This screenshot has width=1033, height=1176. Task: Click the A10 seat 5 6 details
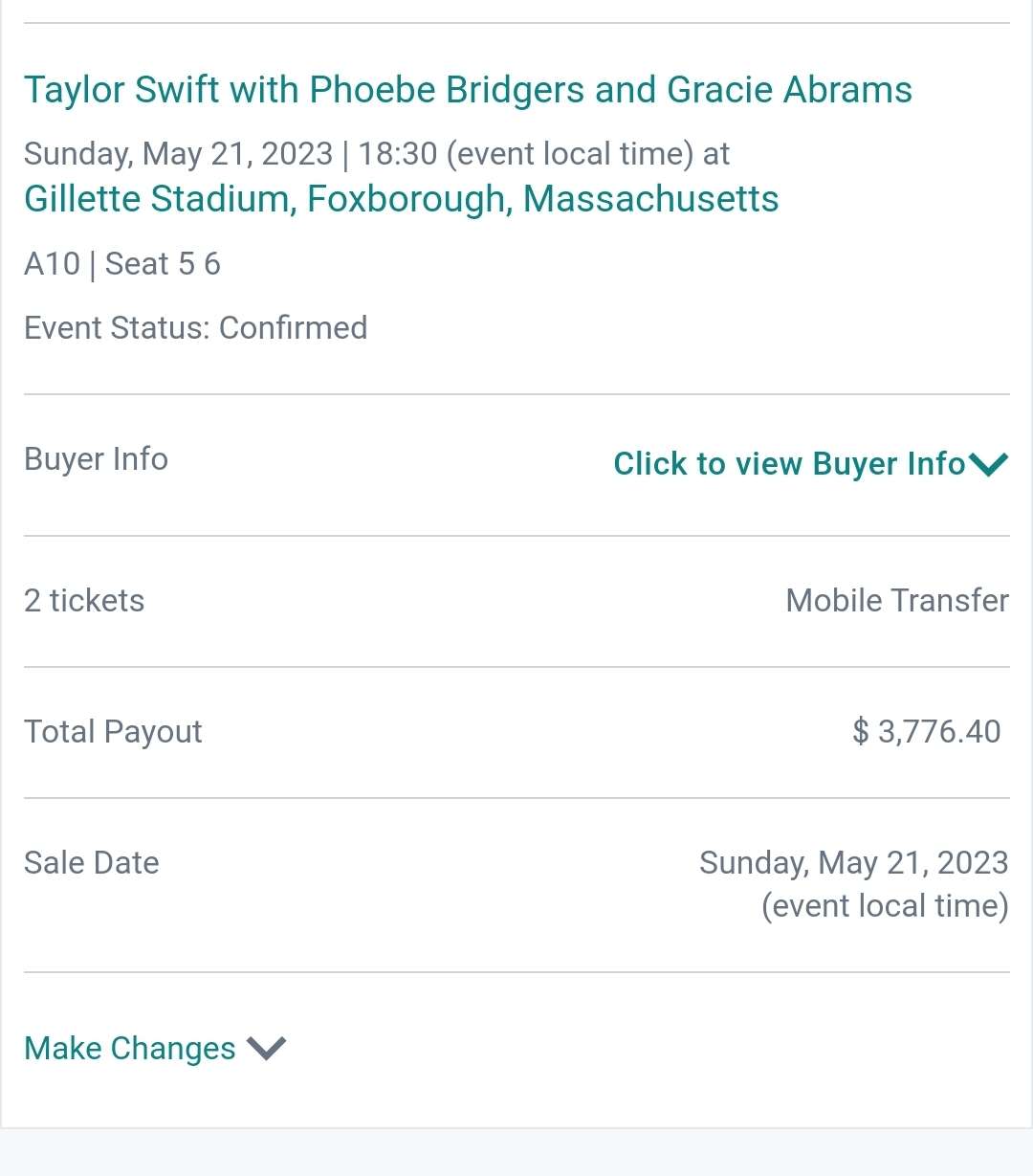pos(122,263)
